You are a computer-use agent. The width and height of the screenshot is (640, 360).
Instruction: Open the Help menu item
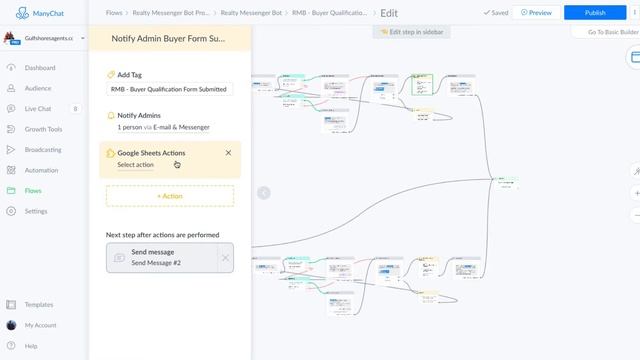[31, 346]
